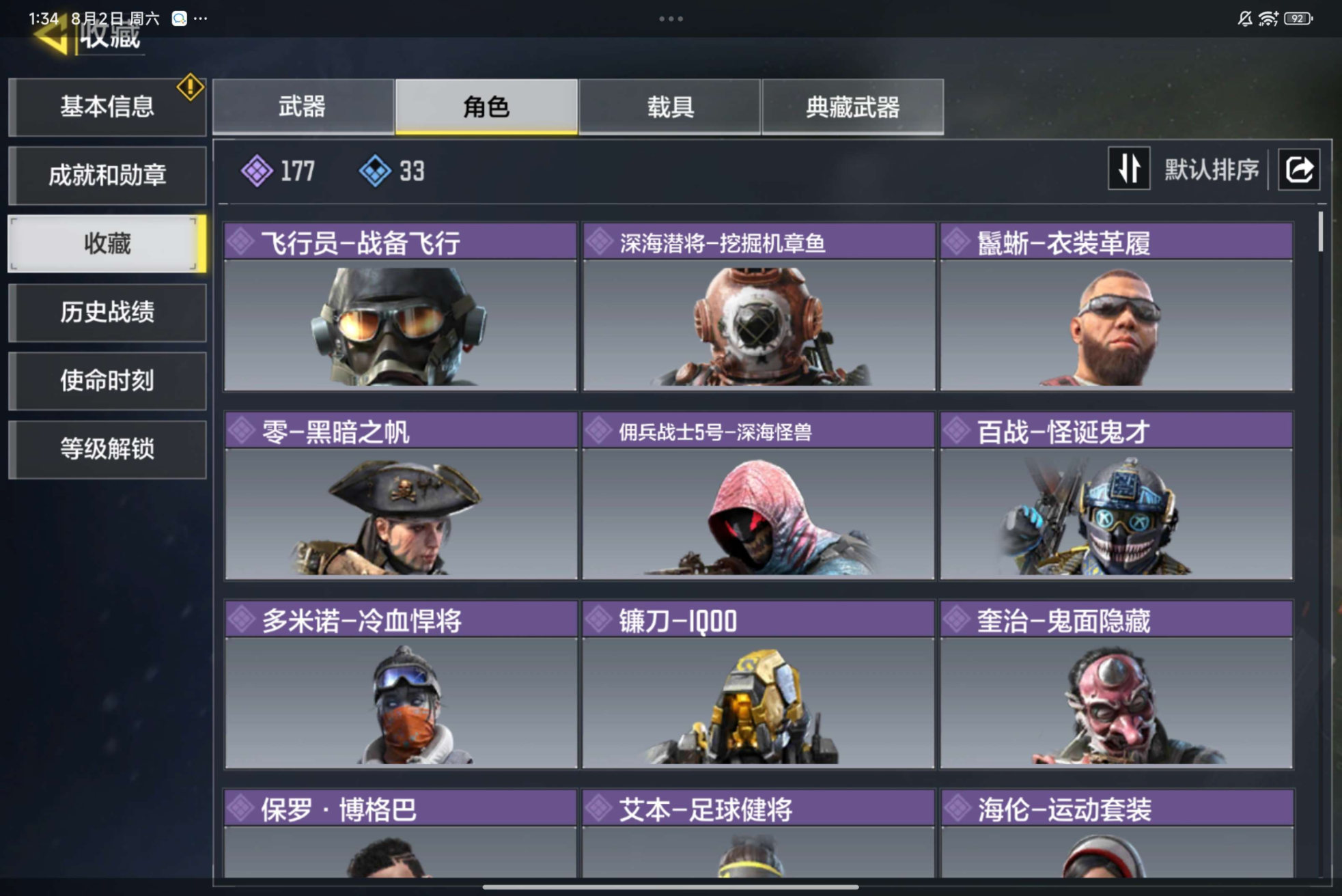Open 等级解锁 in the sidebar

[x=107, y=449]
